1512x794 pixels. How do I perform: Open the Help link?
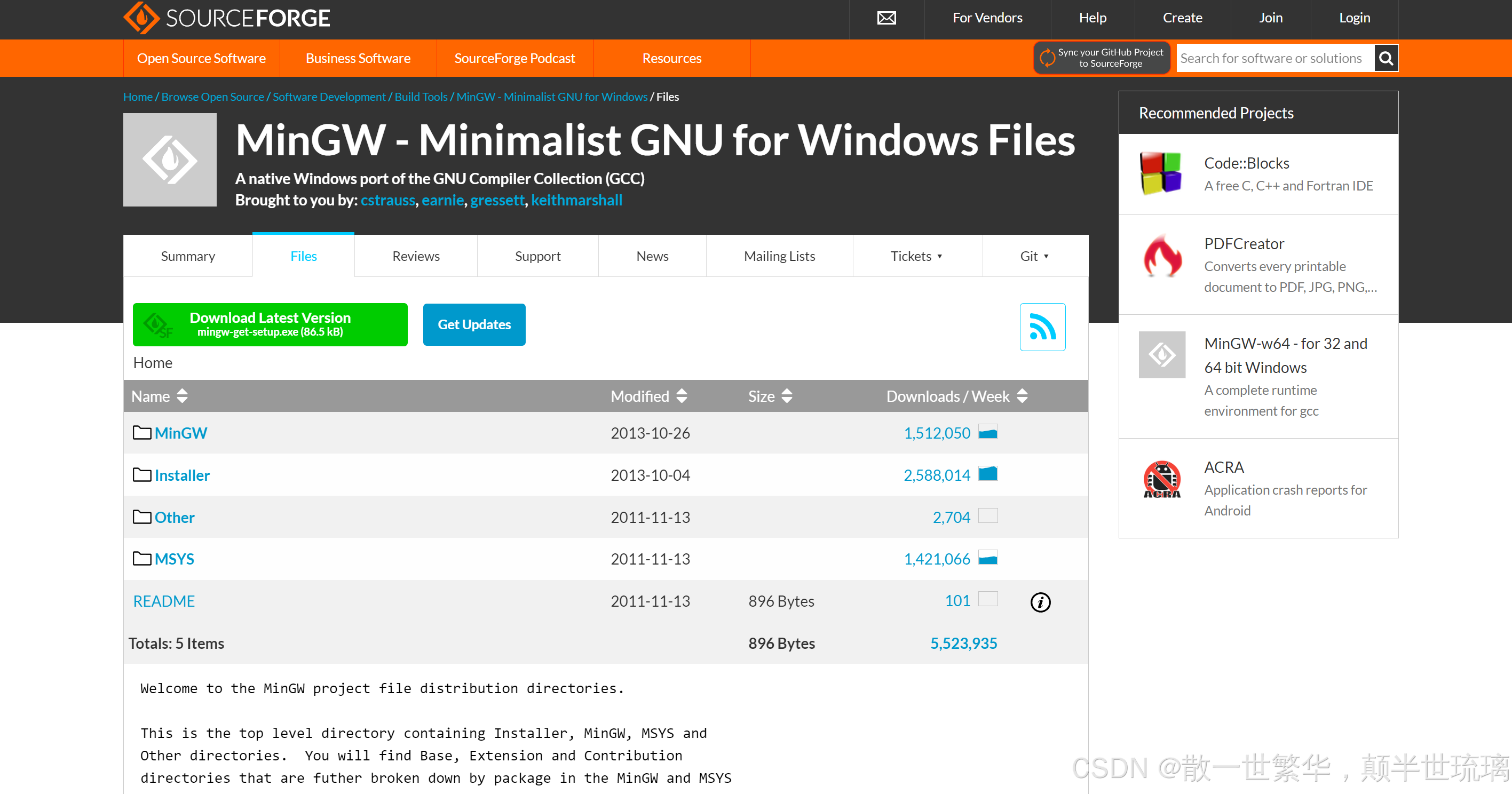coord(1093,18)
